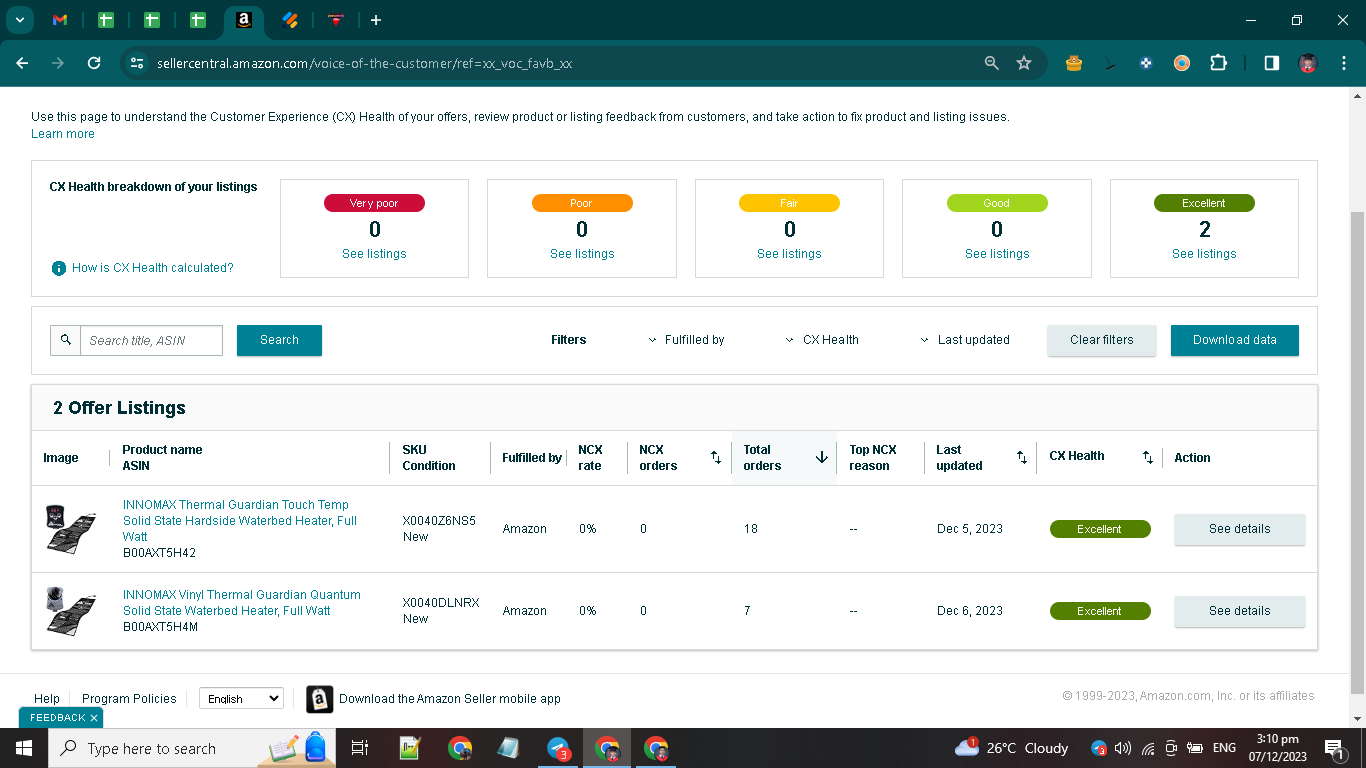Click Download the Amazon Seller mobile app
This screenshot has width=1366, height=768.
click(450, 699)
